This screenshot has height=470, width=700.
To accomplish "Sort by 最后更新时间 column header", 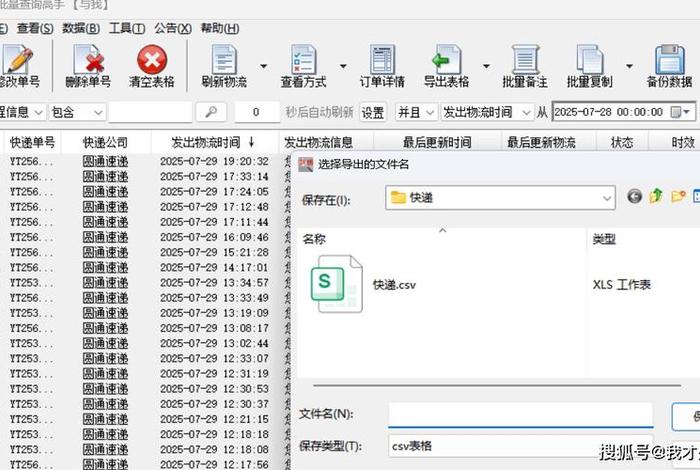I will coord(437,142).
